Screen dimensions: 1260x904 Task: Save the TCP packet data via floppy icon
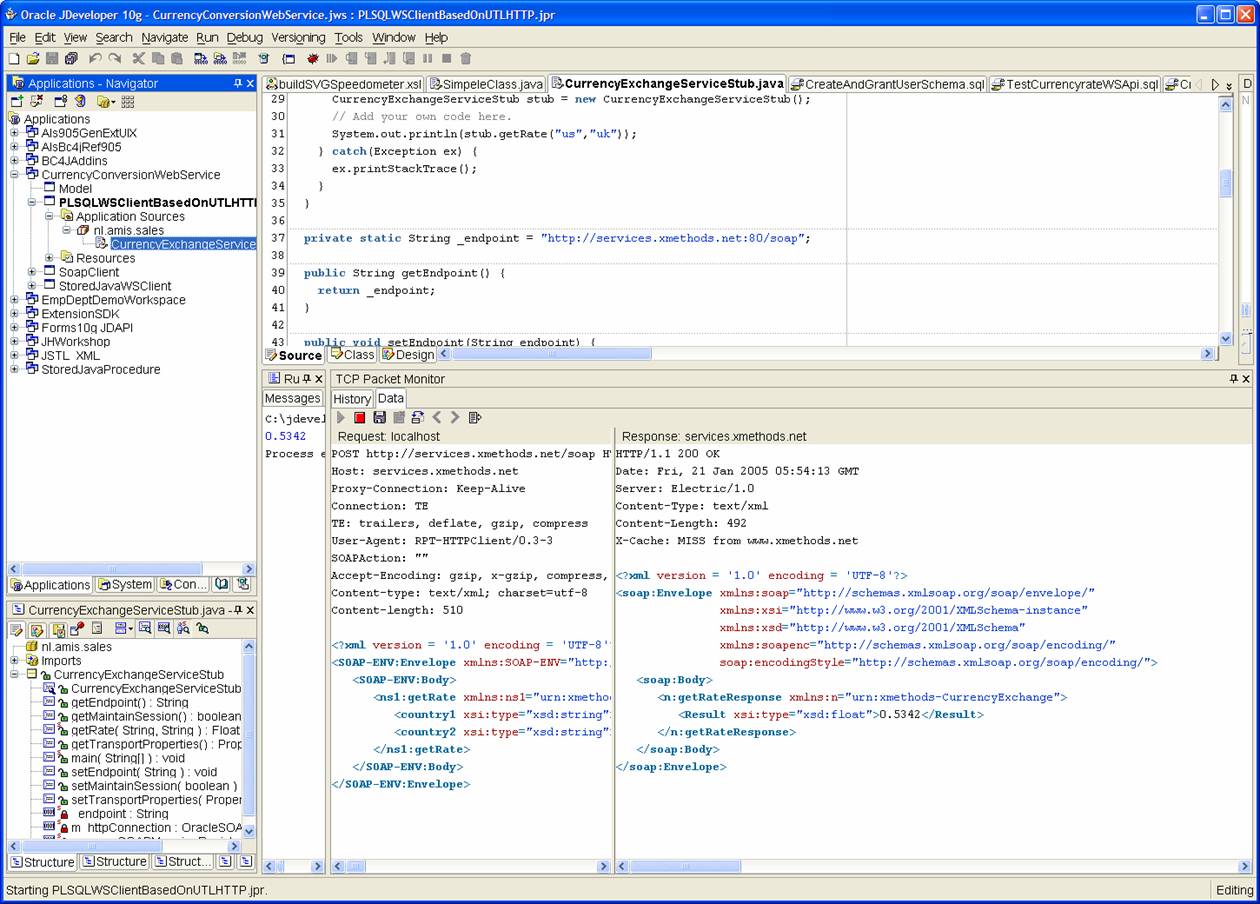(x=379, y=417)
